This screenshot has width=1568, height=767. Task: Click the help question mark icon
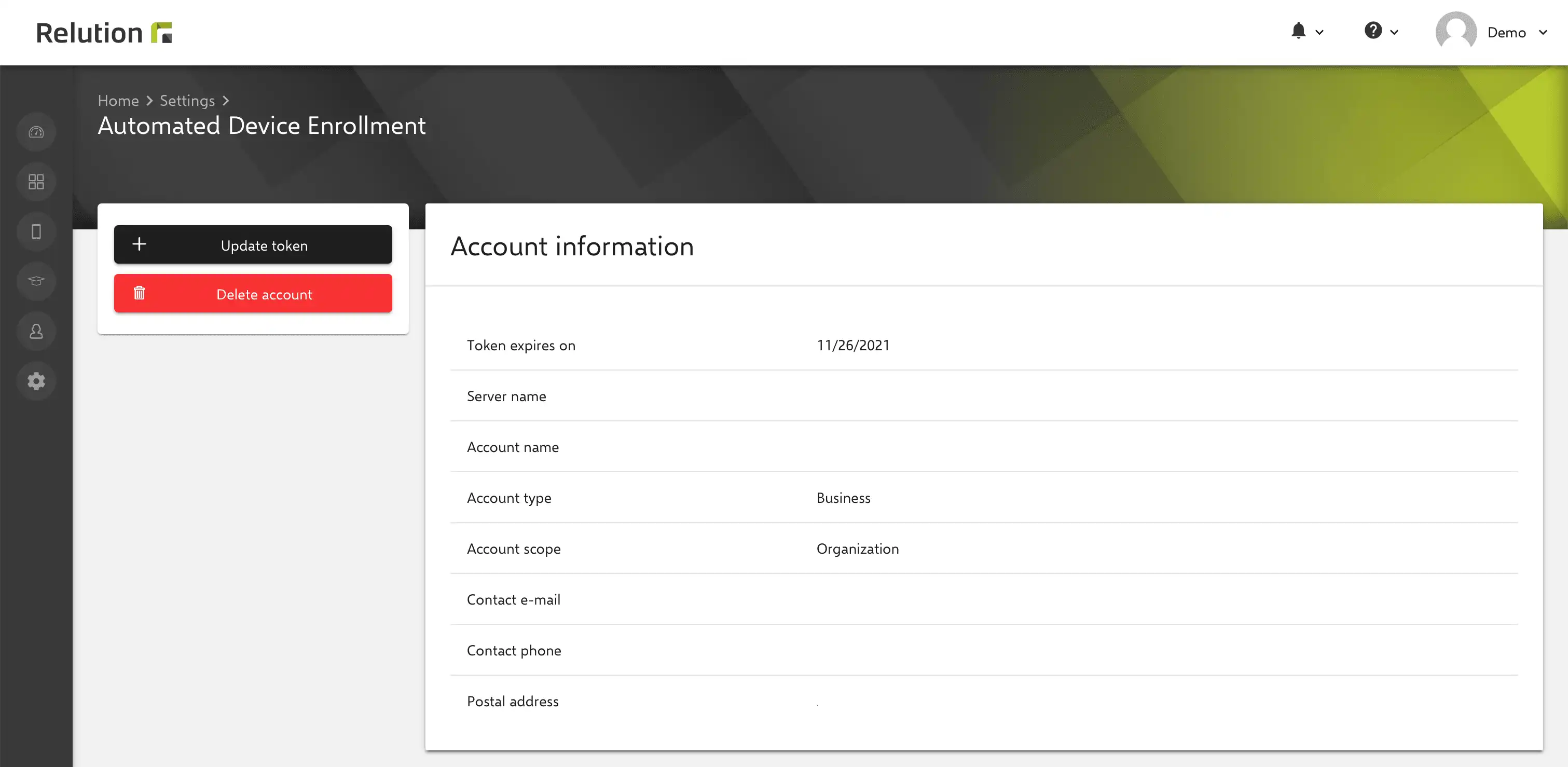tap(1372, 31)
